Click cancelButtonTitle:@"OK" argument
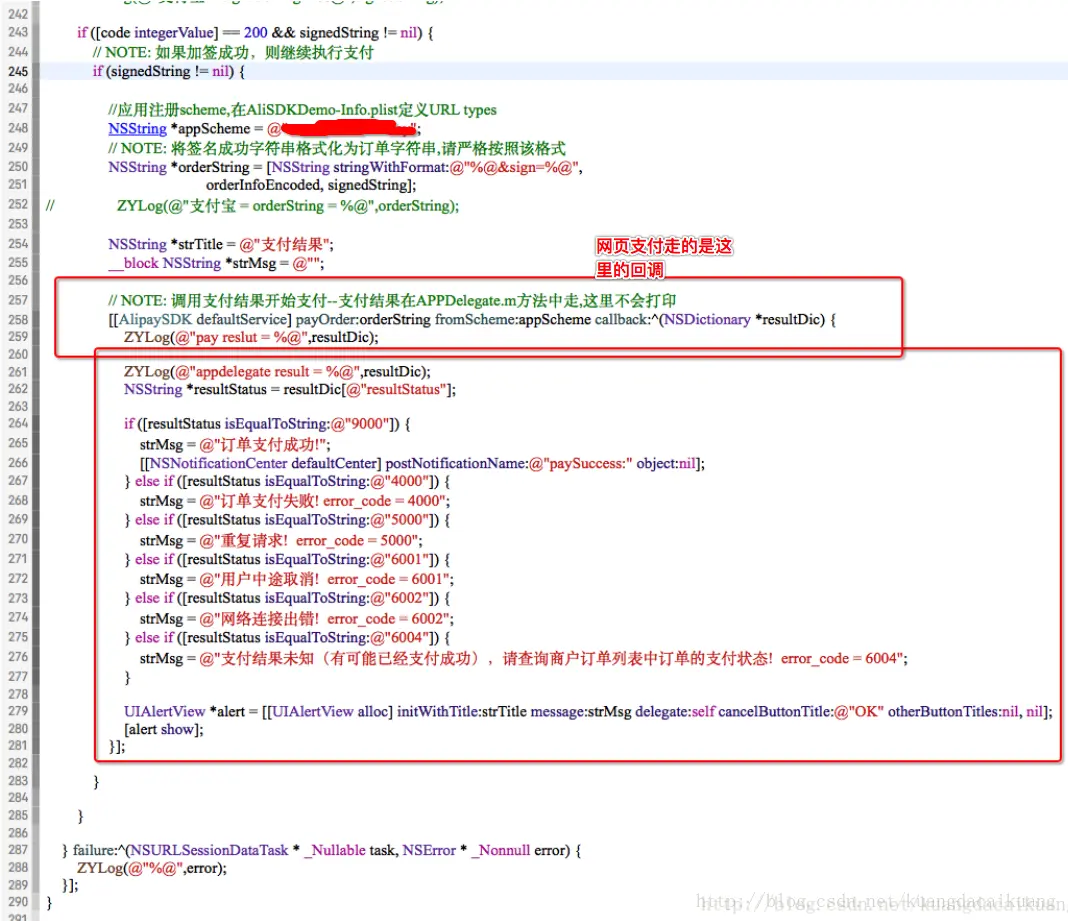Viewport: 1068px width, 921px height. [x=801, y=712]
